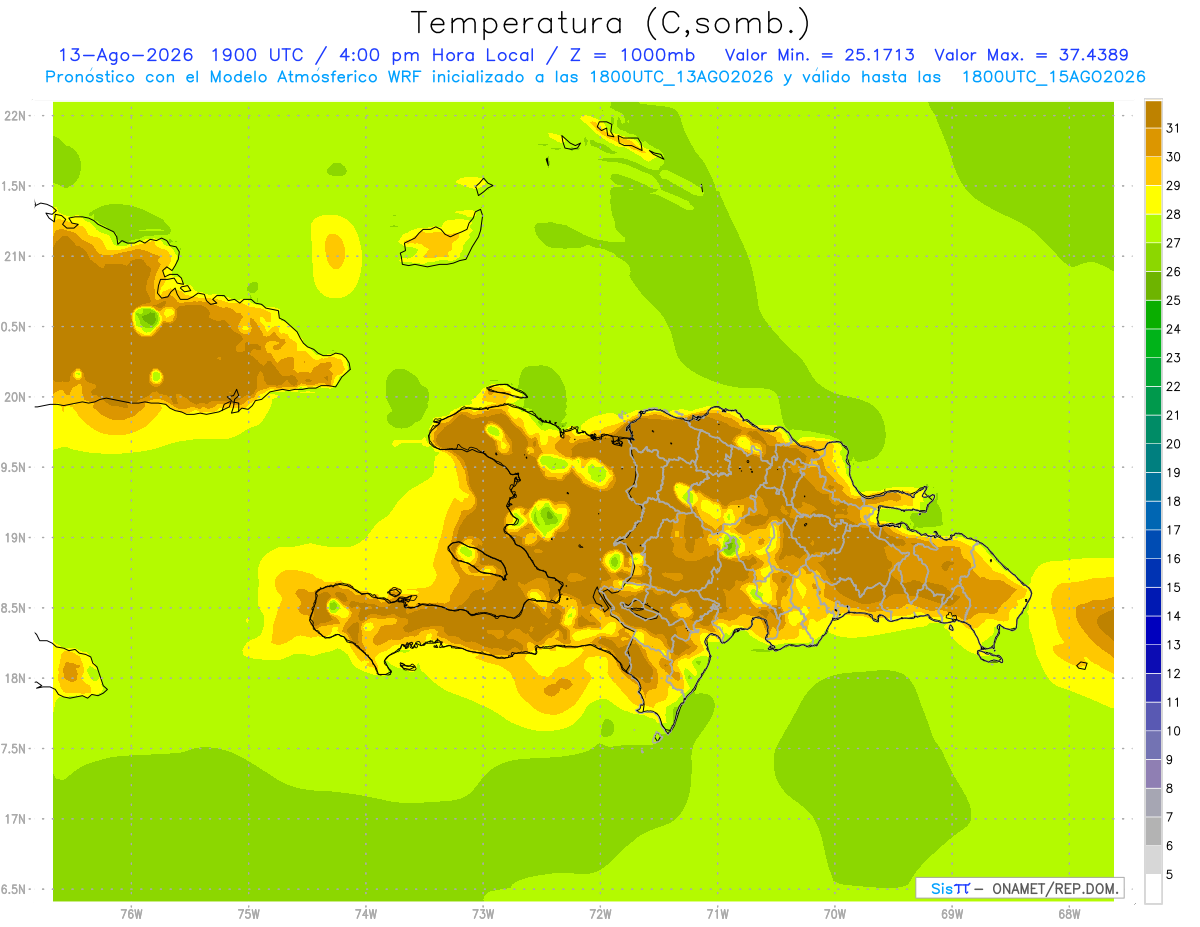The height and width of the screenshot is (927, 1200).
Task: Pick the yellow swatch between 28 and 29
Action: 1153,199
